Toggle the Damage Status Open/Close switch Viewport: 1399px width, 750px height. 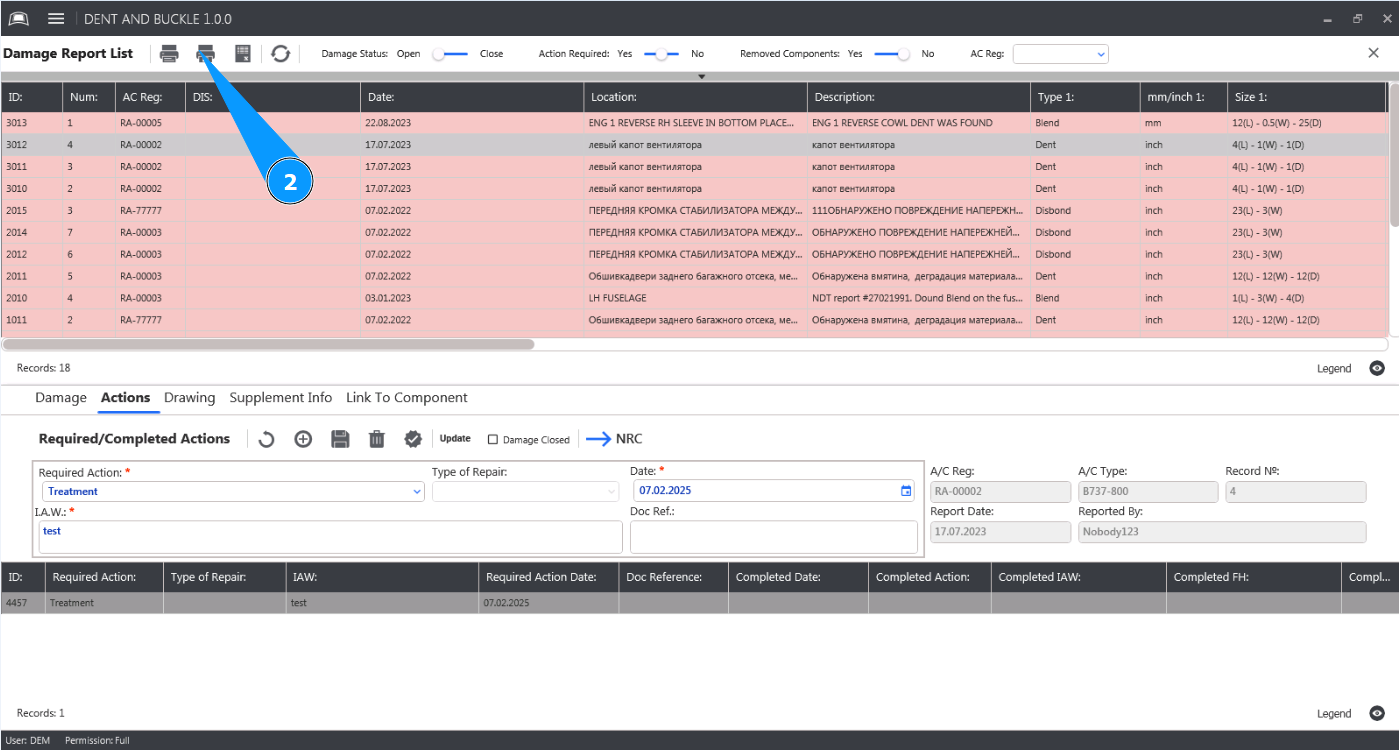(x=449, y=54)
